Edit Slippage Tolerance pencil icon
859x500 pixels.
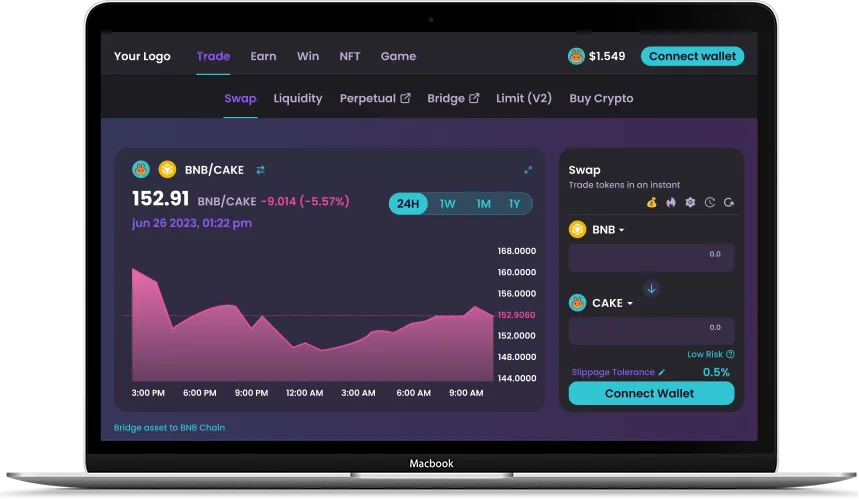coord(662,372)
